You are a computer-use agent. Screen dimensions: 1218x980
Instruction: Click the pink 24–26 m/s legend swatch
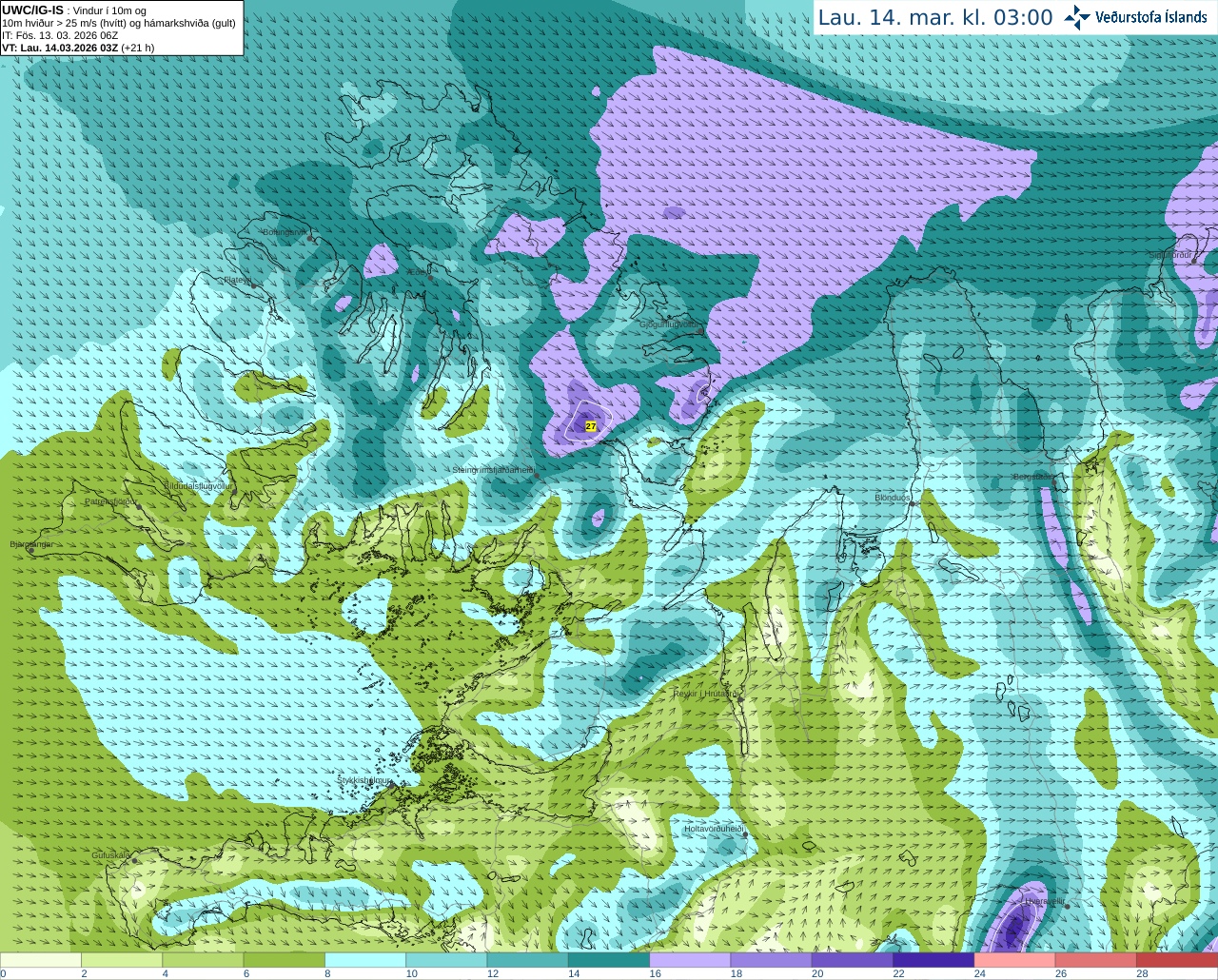1014,959
